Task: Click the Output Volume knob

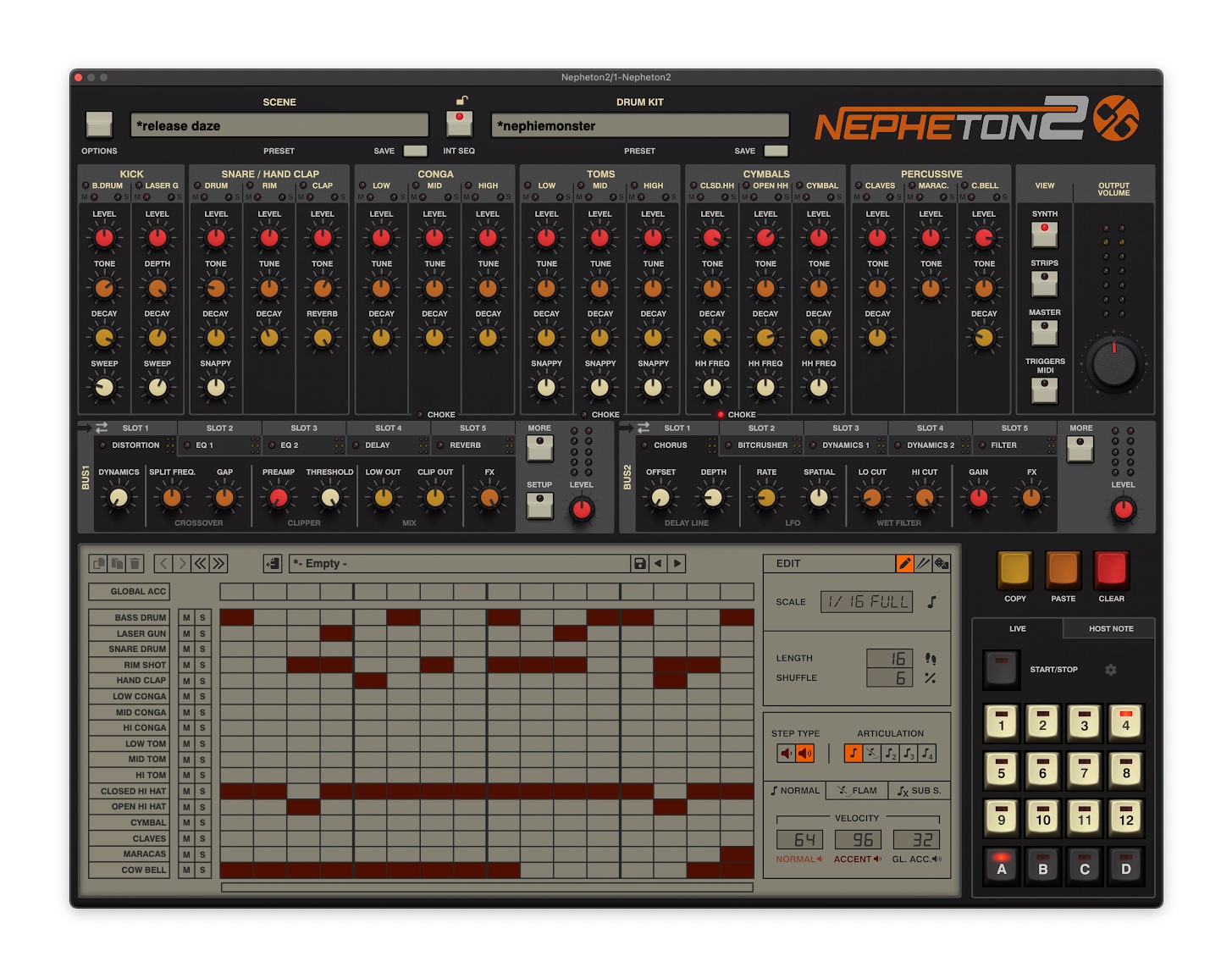Action: coord(1113,364)
